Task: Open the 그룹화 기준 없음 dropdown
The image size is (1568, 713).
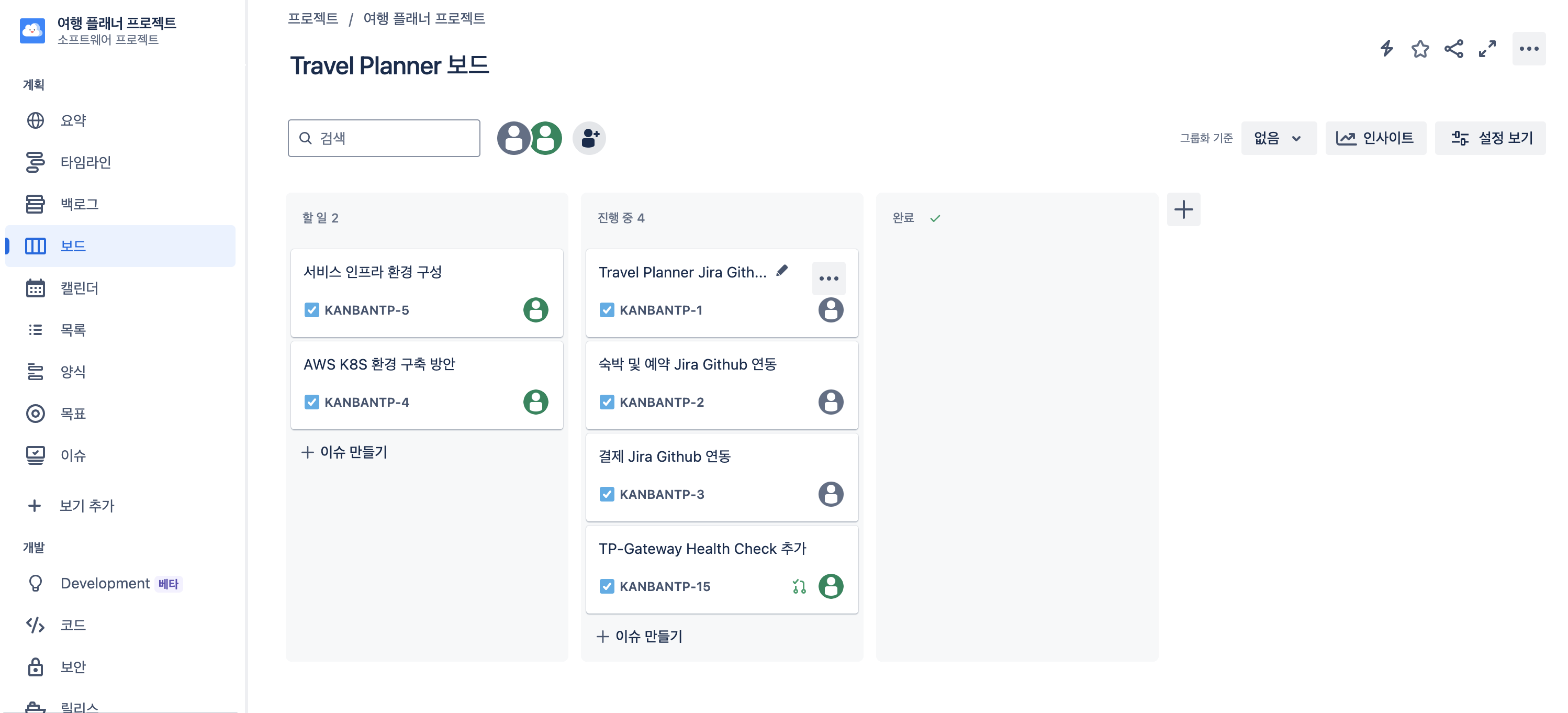Action: point(1278,138)
